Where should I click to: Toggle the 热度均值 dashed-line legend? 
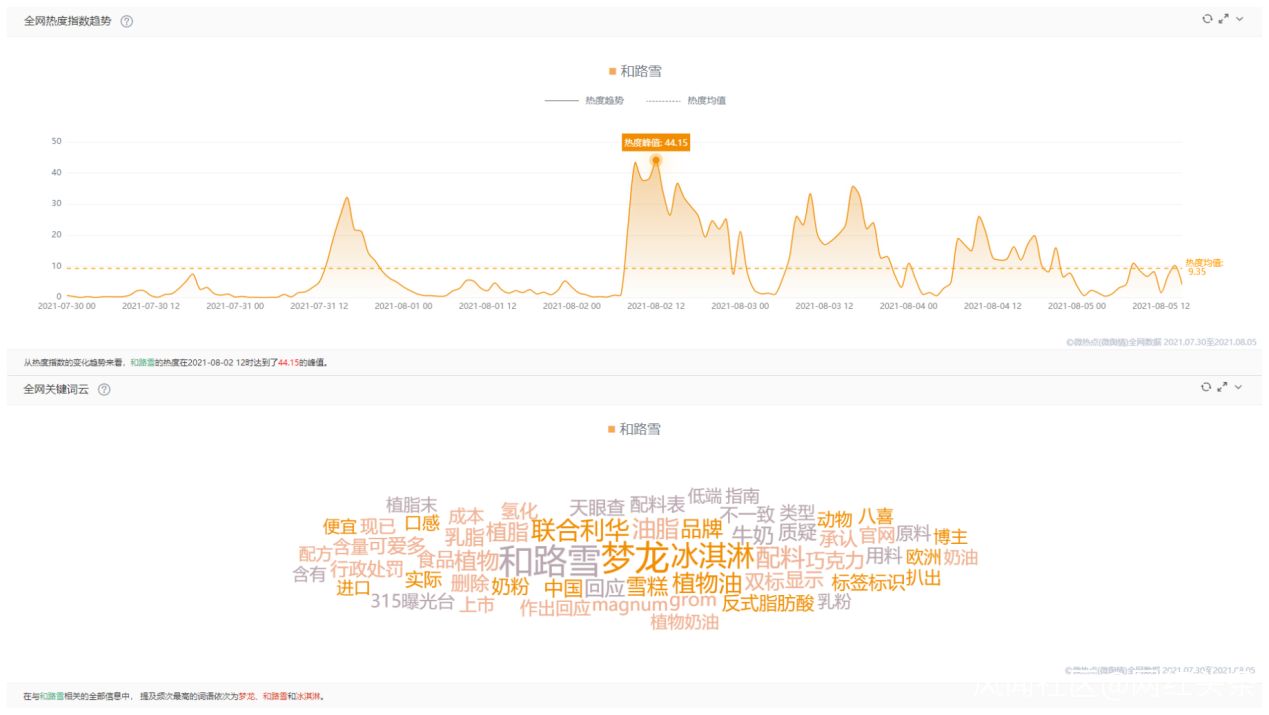click(686, 101)
